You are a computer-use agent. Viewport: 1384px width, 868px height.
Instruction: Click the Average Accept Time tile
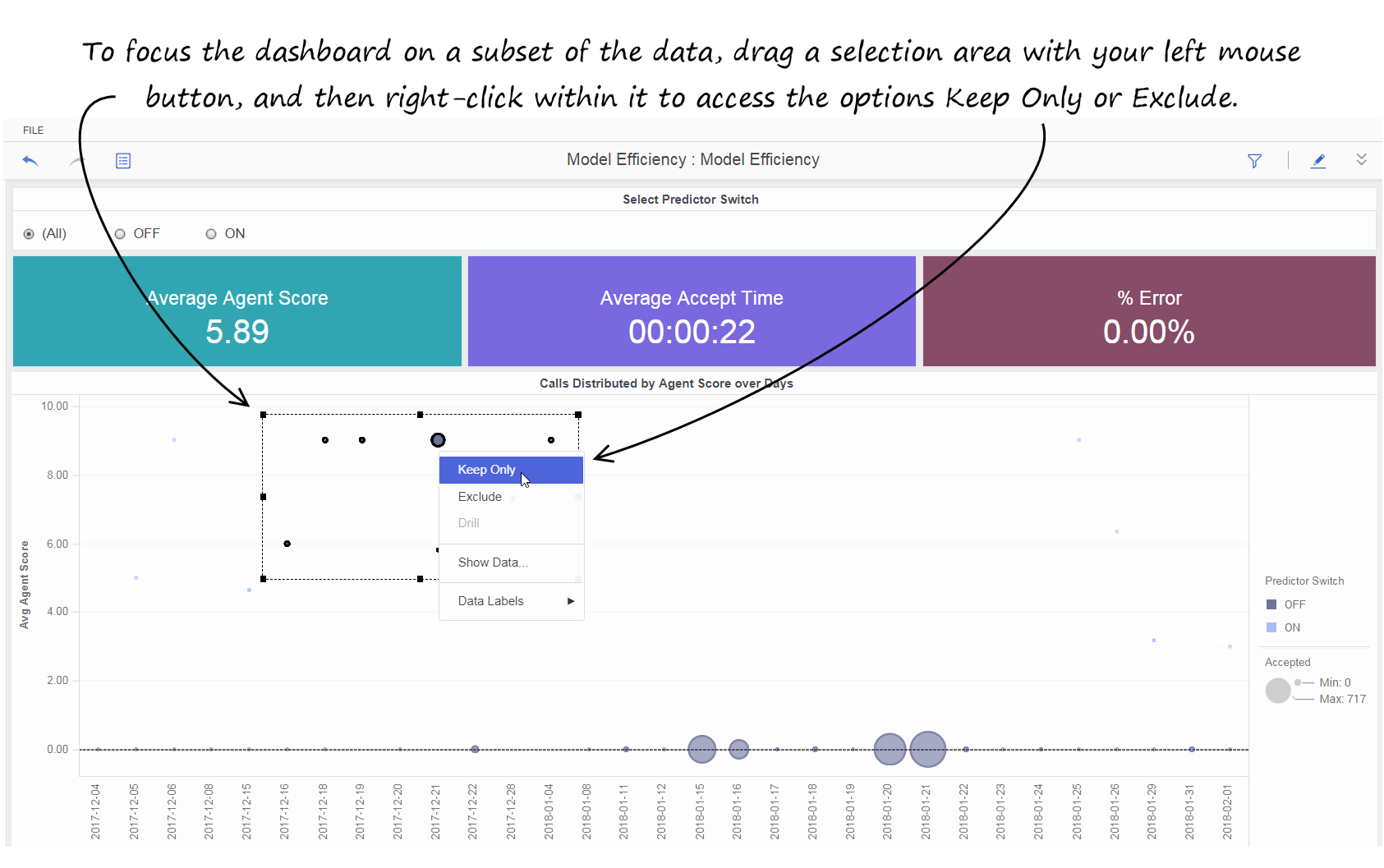pos(692,312)
